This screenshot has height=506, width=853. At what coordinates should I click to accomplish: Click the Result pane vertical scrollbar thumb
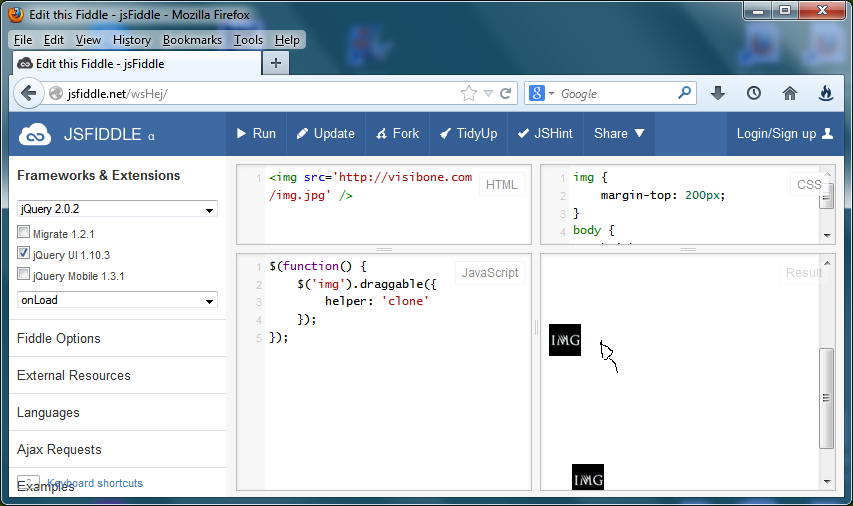(826, 398)
